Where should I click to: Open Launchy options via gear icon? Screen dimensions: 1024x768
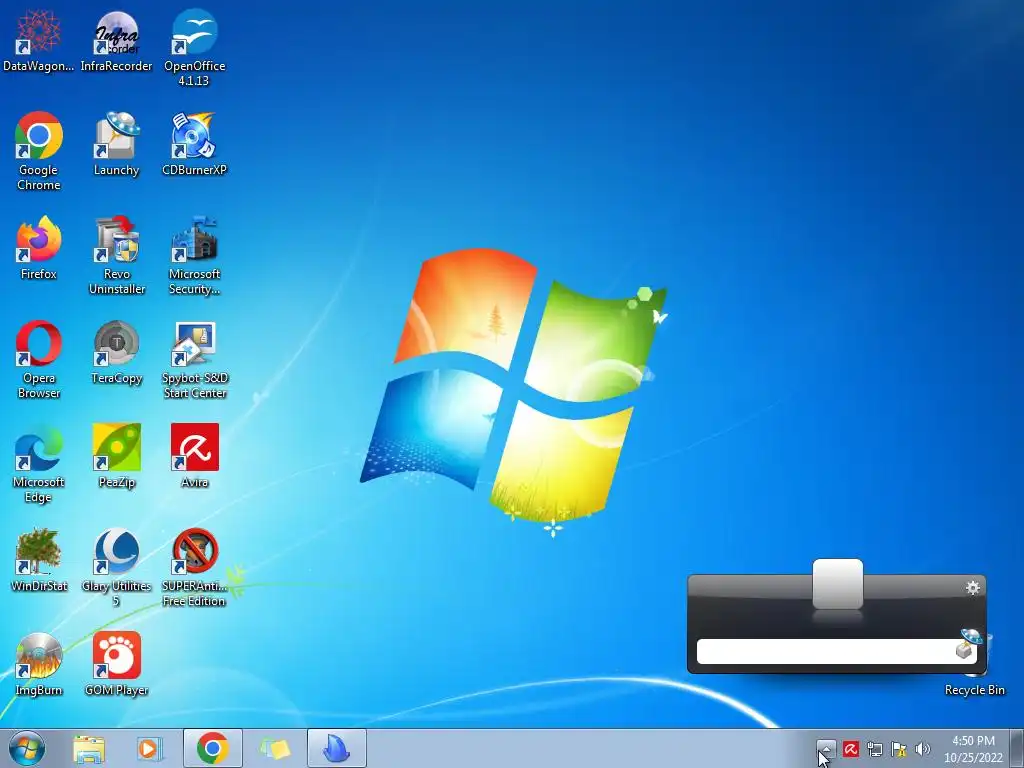(972, 588)
